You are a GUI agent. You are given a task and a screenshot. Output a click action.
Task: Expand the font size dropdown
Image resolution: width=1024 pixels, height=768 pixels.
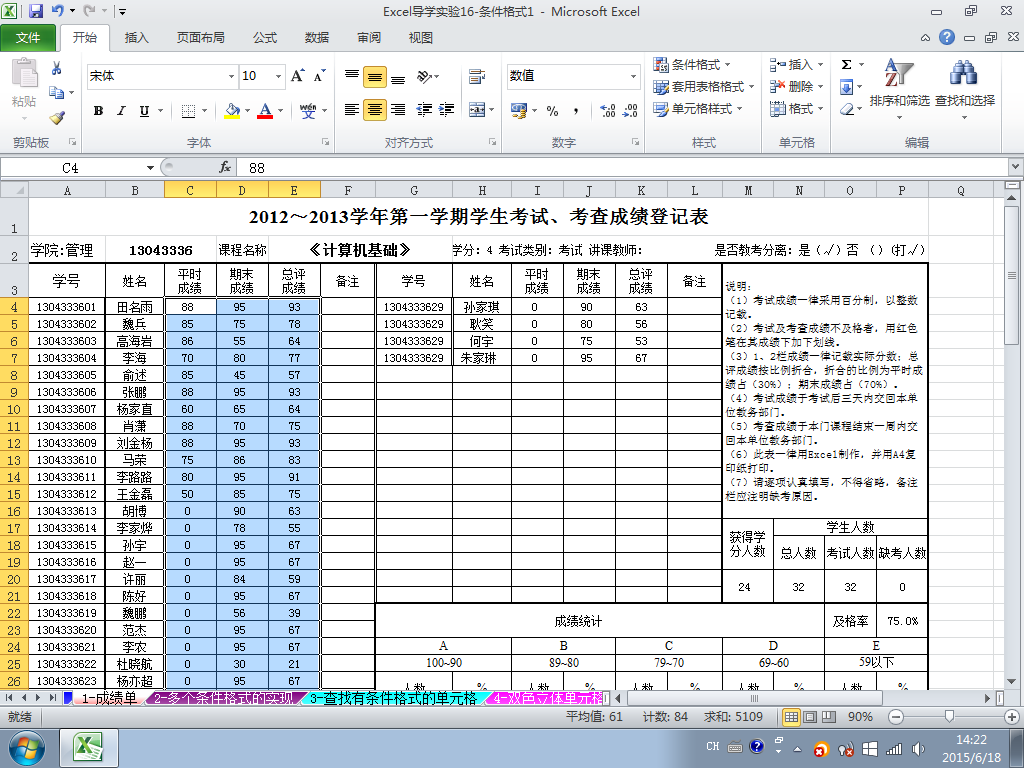tap(278, 76)
